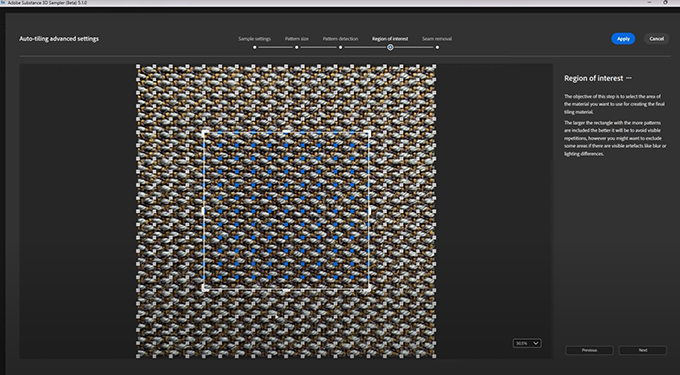The height and width of the screenshot is (375, 680).
Task: Jump to the Sample settings step label
Action: [255, 39]
